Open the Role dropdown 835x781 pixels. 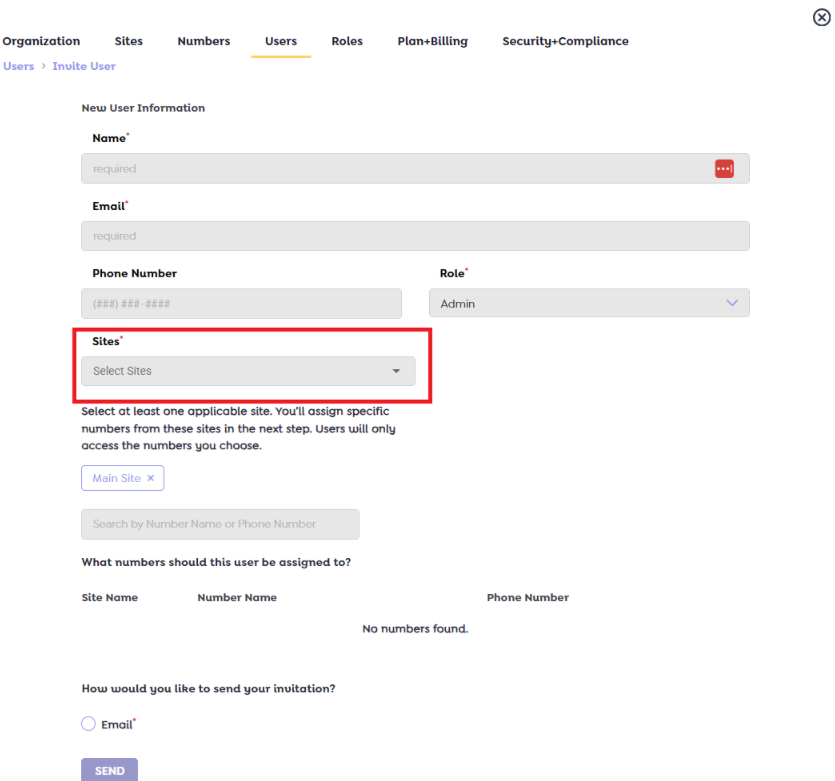pyautogui.click(x=588, y=304)
